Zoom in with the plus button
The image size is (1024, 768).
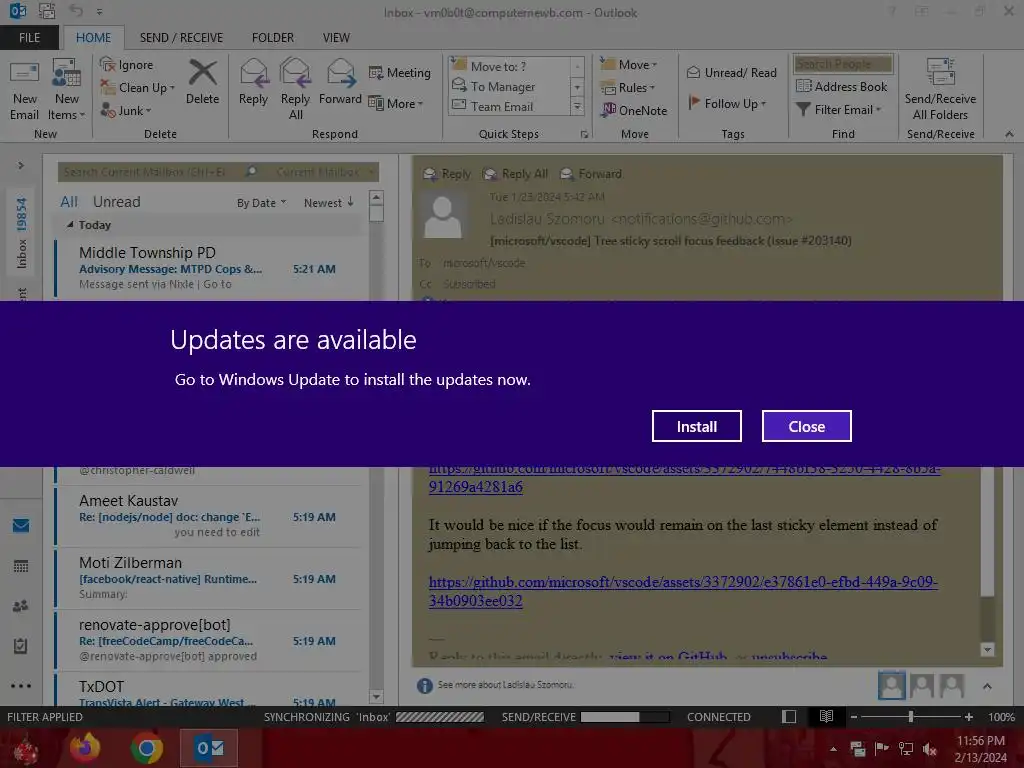(968, 717)
